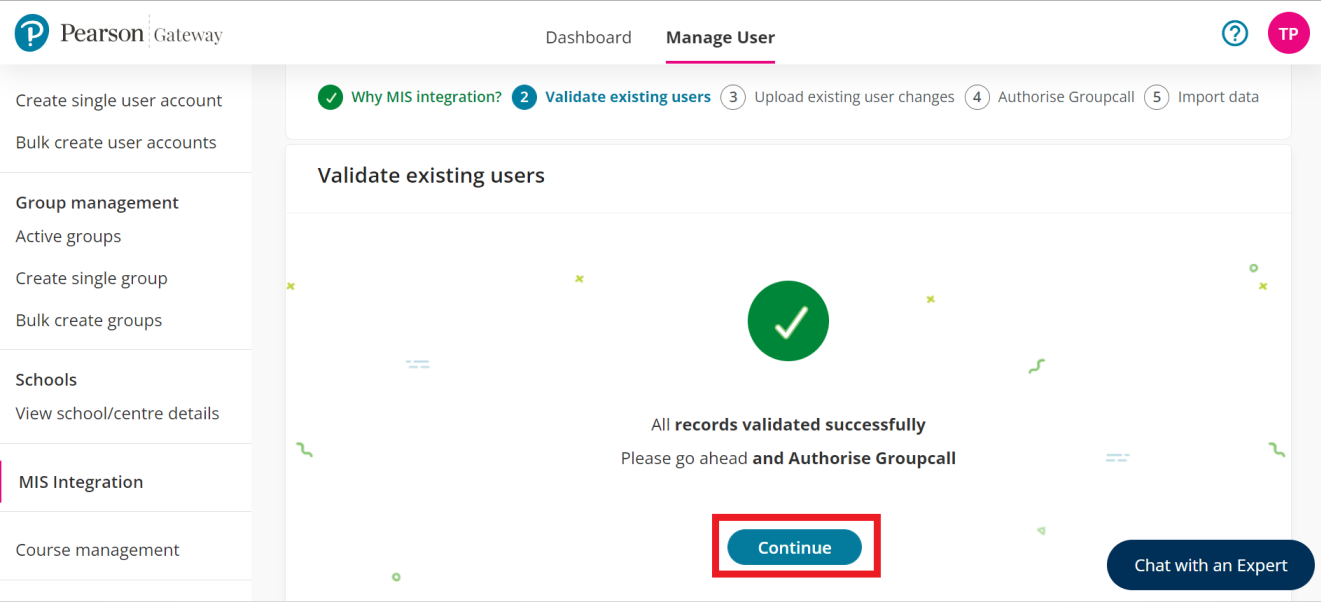This screenshot has height=602, width=1321.
Task: Open View school/centre details
Action: point(117,413)
